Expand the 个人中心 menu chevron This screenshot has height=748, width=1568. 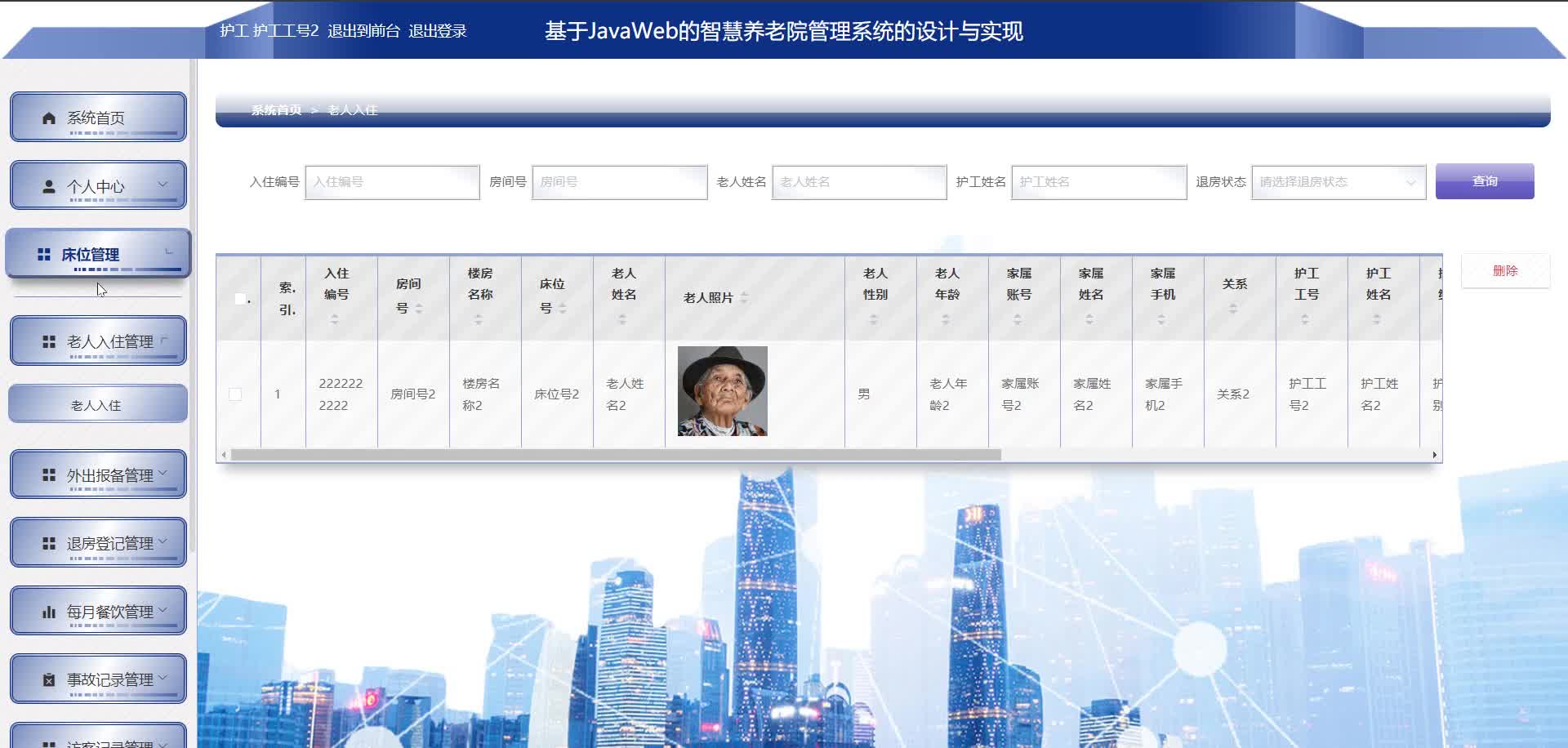(x=163, y=185)
